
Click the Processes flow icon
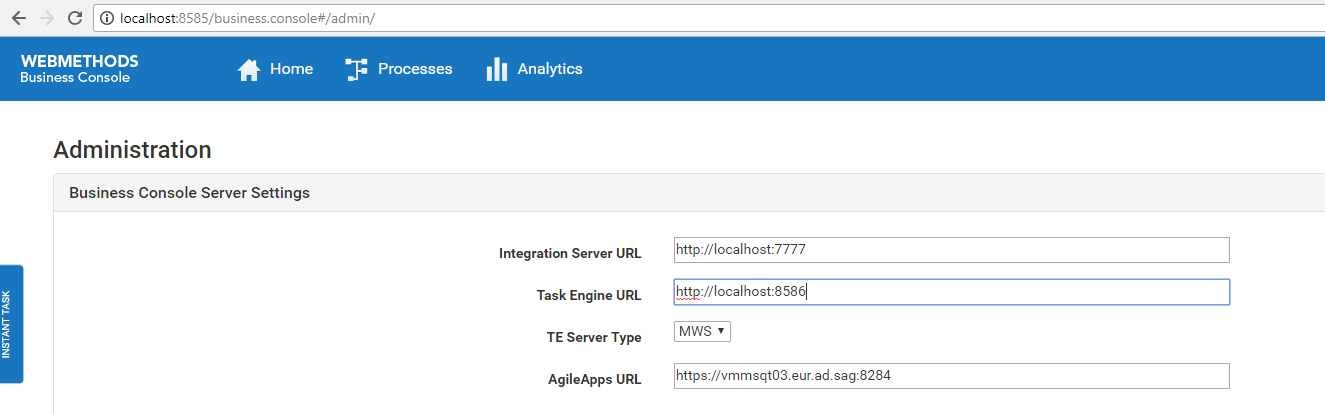pos(356,69)
